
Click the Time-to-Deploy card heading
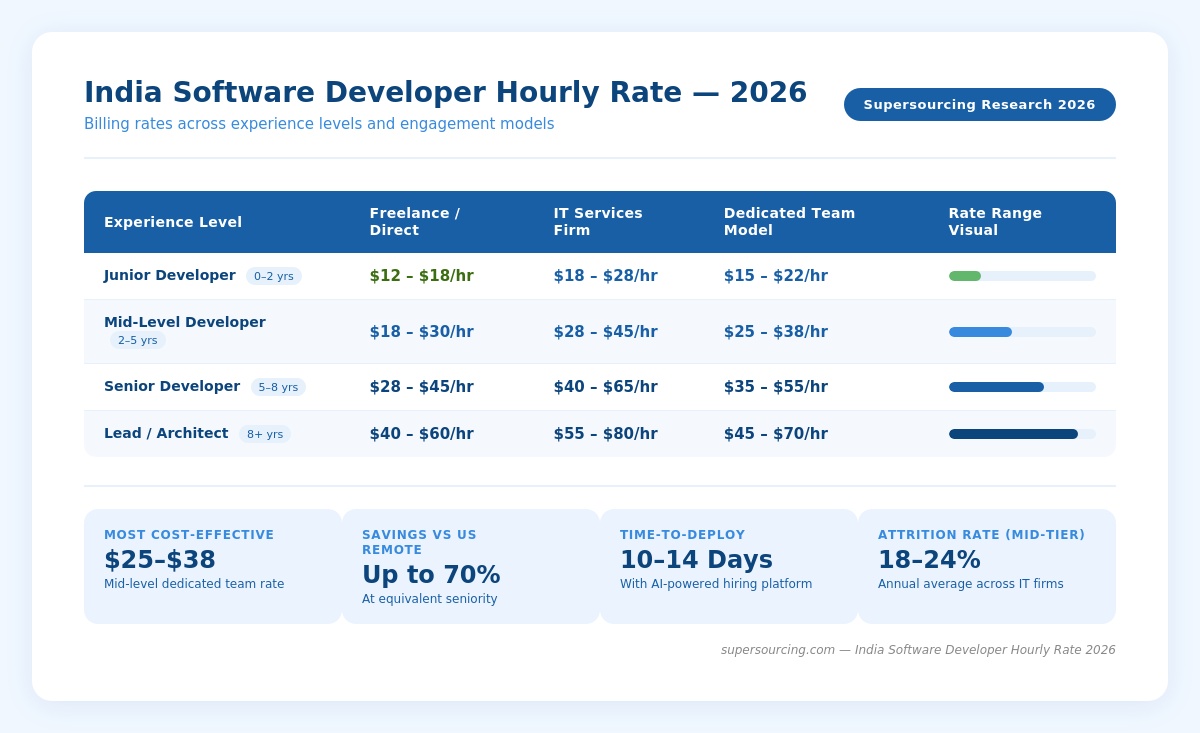[683, 535]
